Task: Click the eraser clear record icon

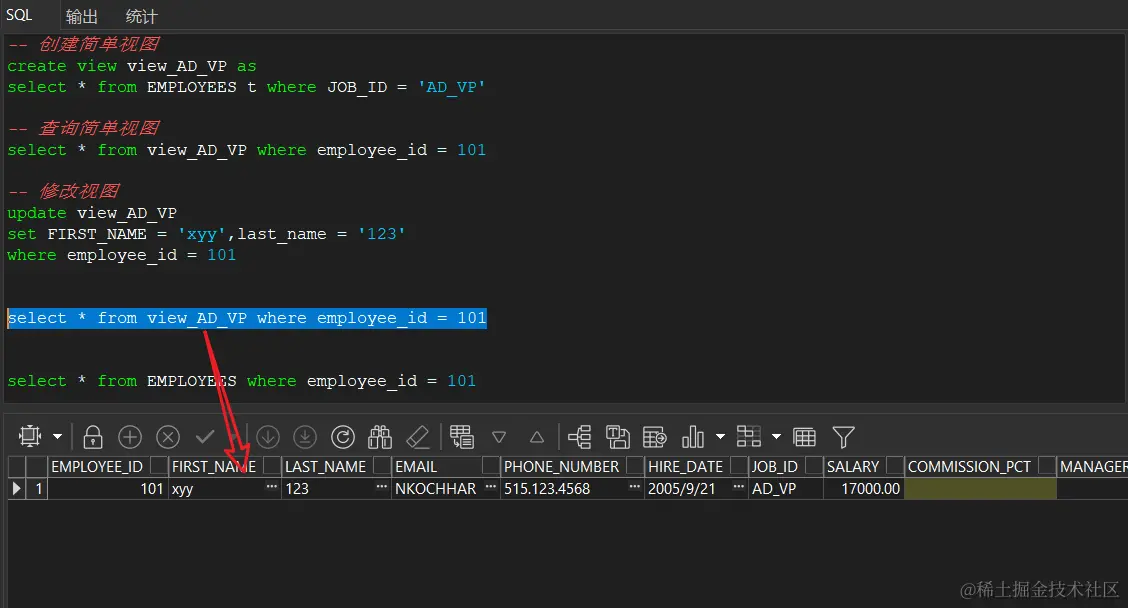Action: coord(418,437)
